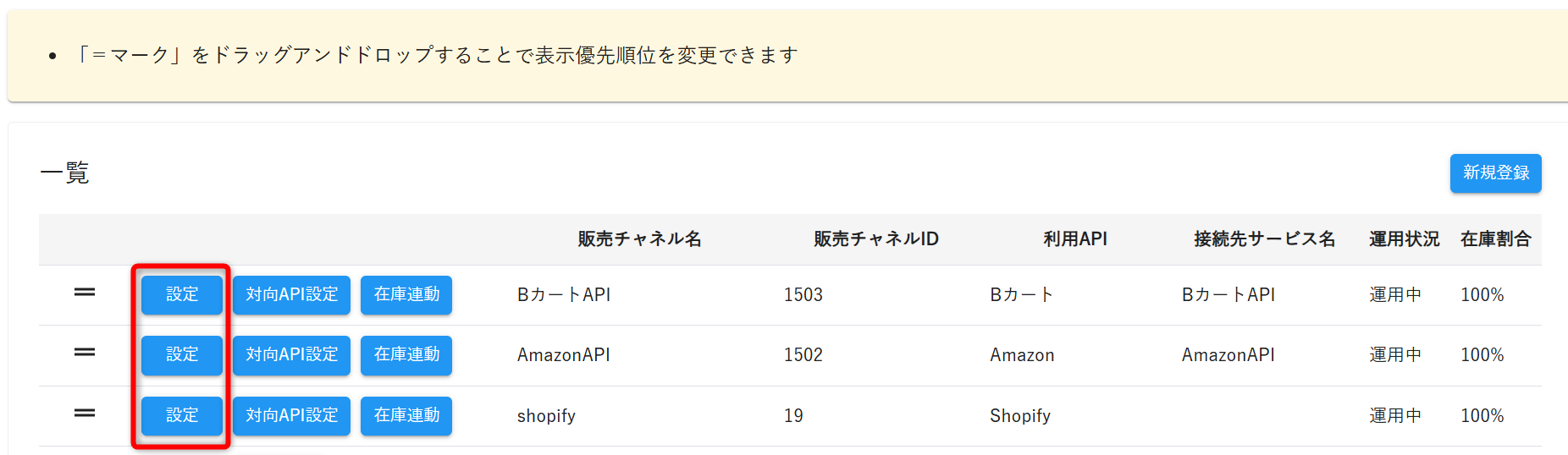
Task: Click the 販売チャネル名 column header
Action: [639, 239]
